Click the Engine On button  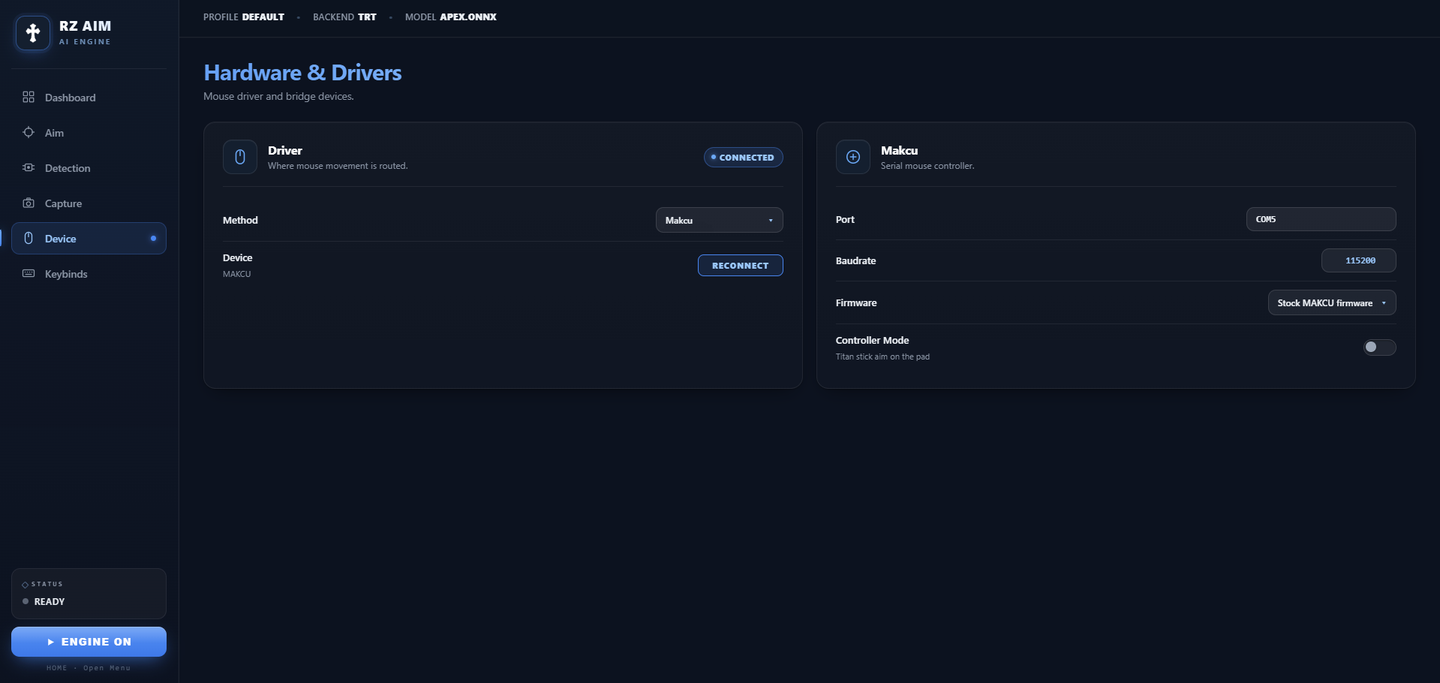pyautogui.click(x=89, y=642)
